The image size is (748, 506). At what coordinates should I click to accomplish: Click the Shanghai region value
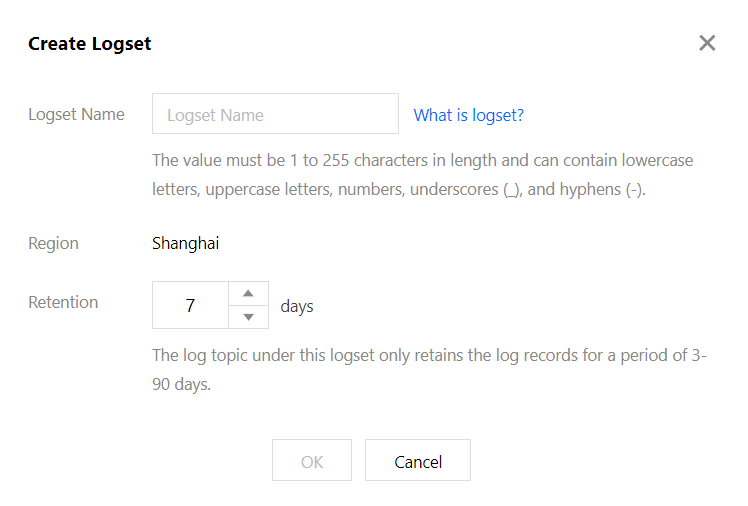click(186, 243)
